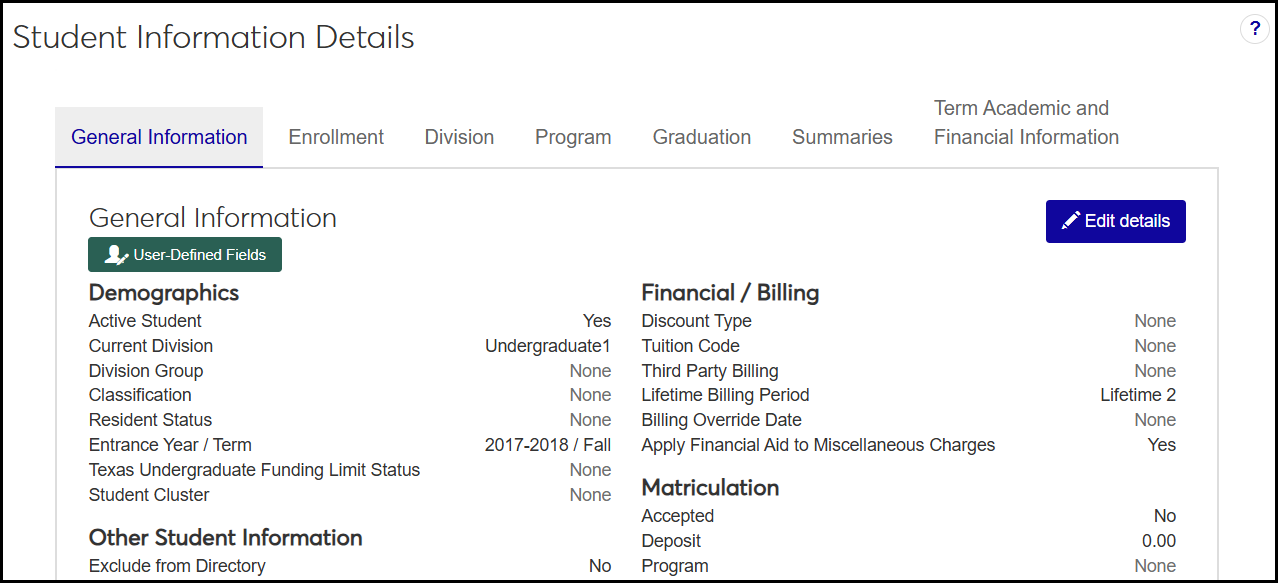
Task: Open Term Academic and Financial Information tab
Action: [x=1026, y=123]
